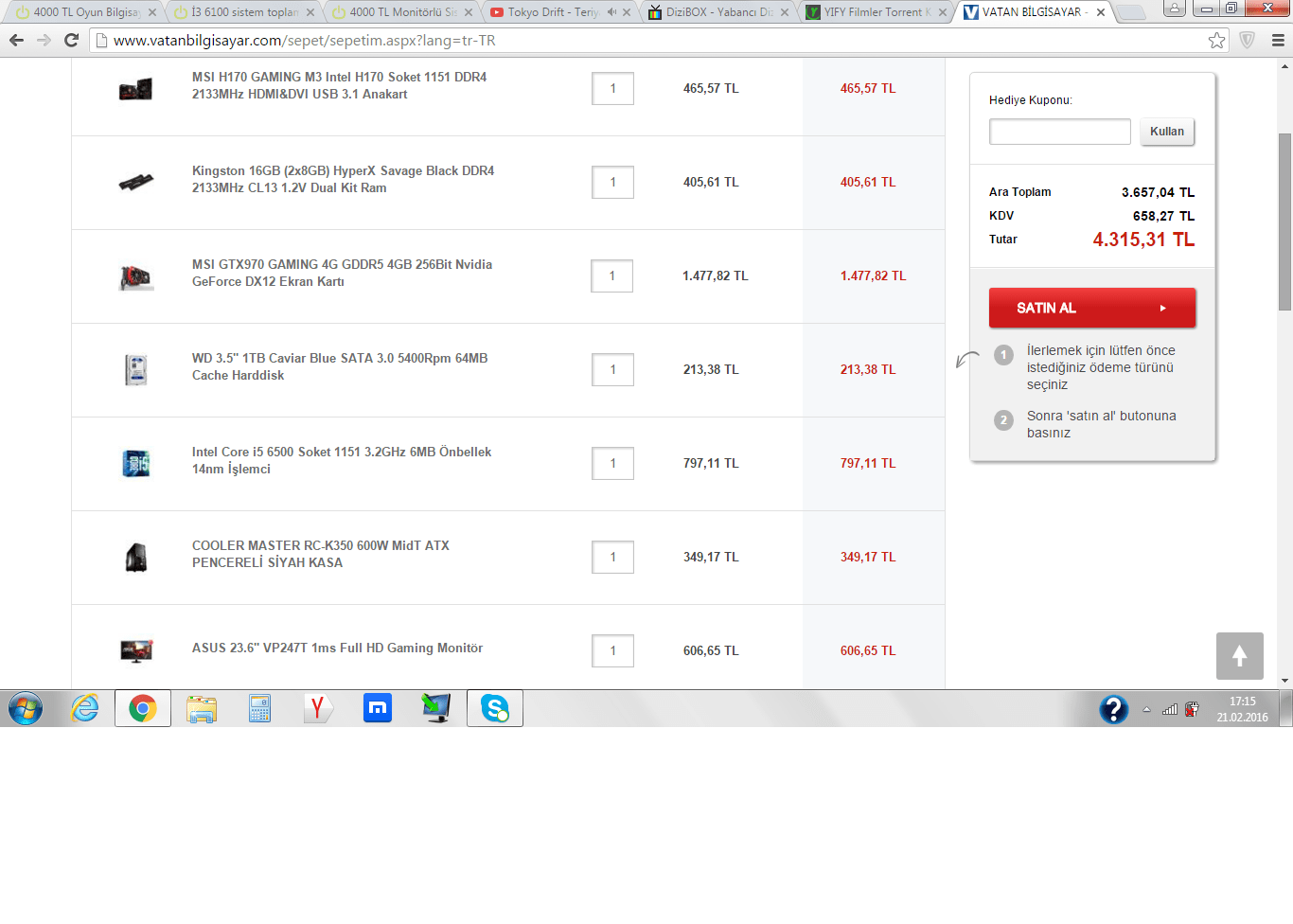Open the Kingston HyperX Savage RAM link

[343, 179]
